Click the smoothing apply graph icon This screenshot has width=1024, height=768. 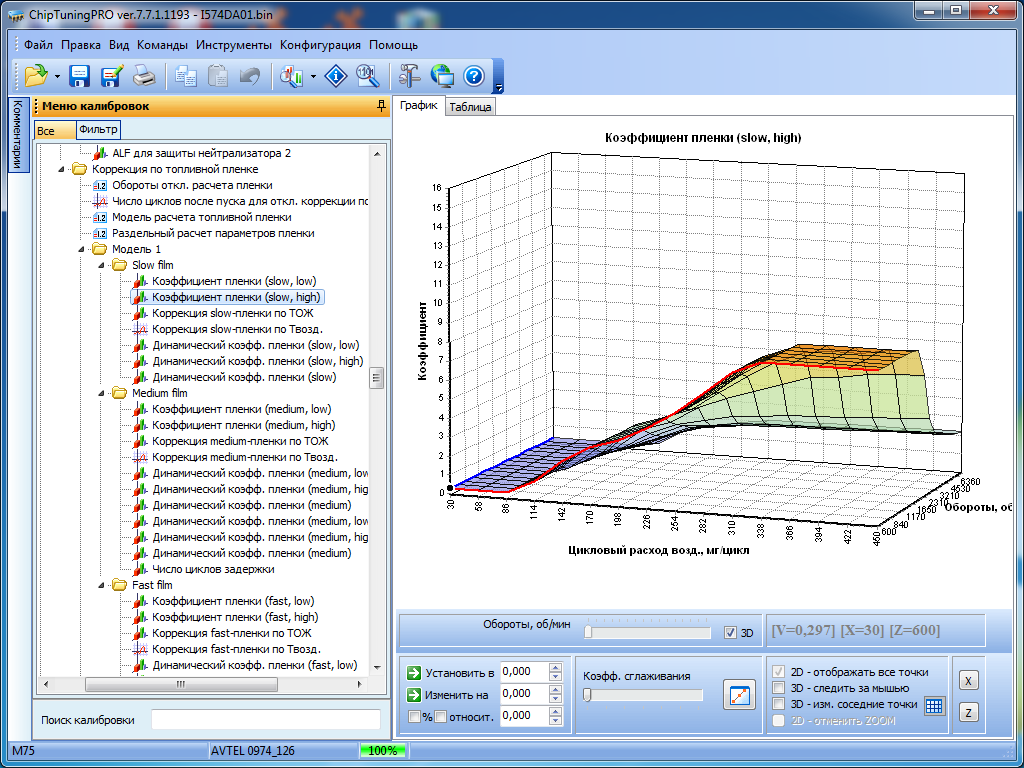[740, 695]
